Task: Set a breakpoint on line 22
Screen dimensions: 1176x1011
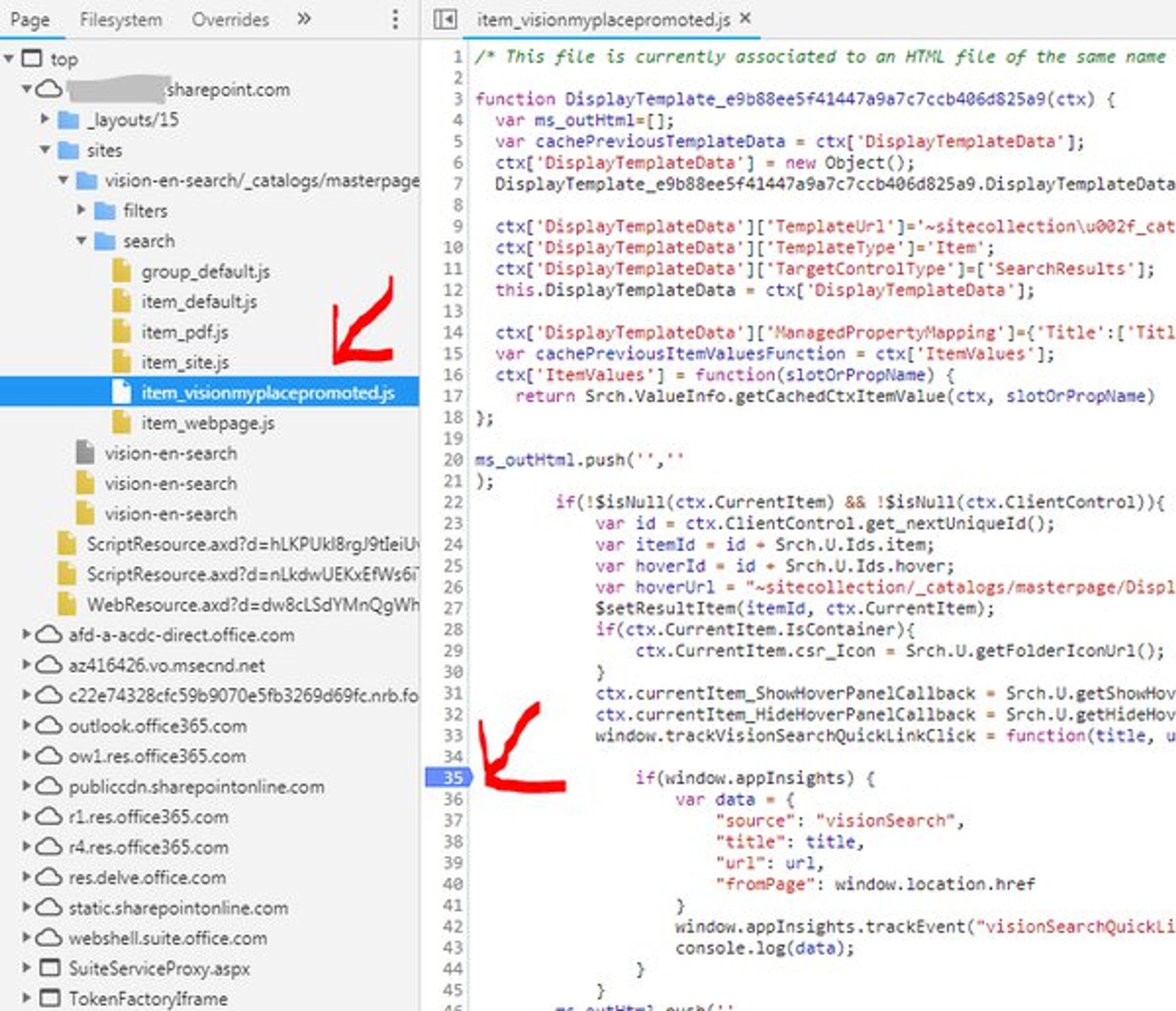Action: (453, 502)
